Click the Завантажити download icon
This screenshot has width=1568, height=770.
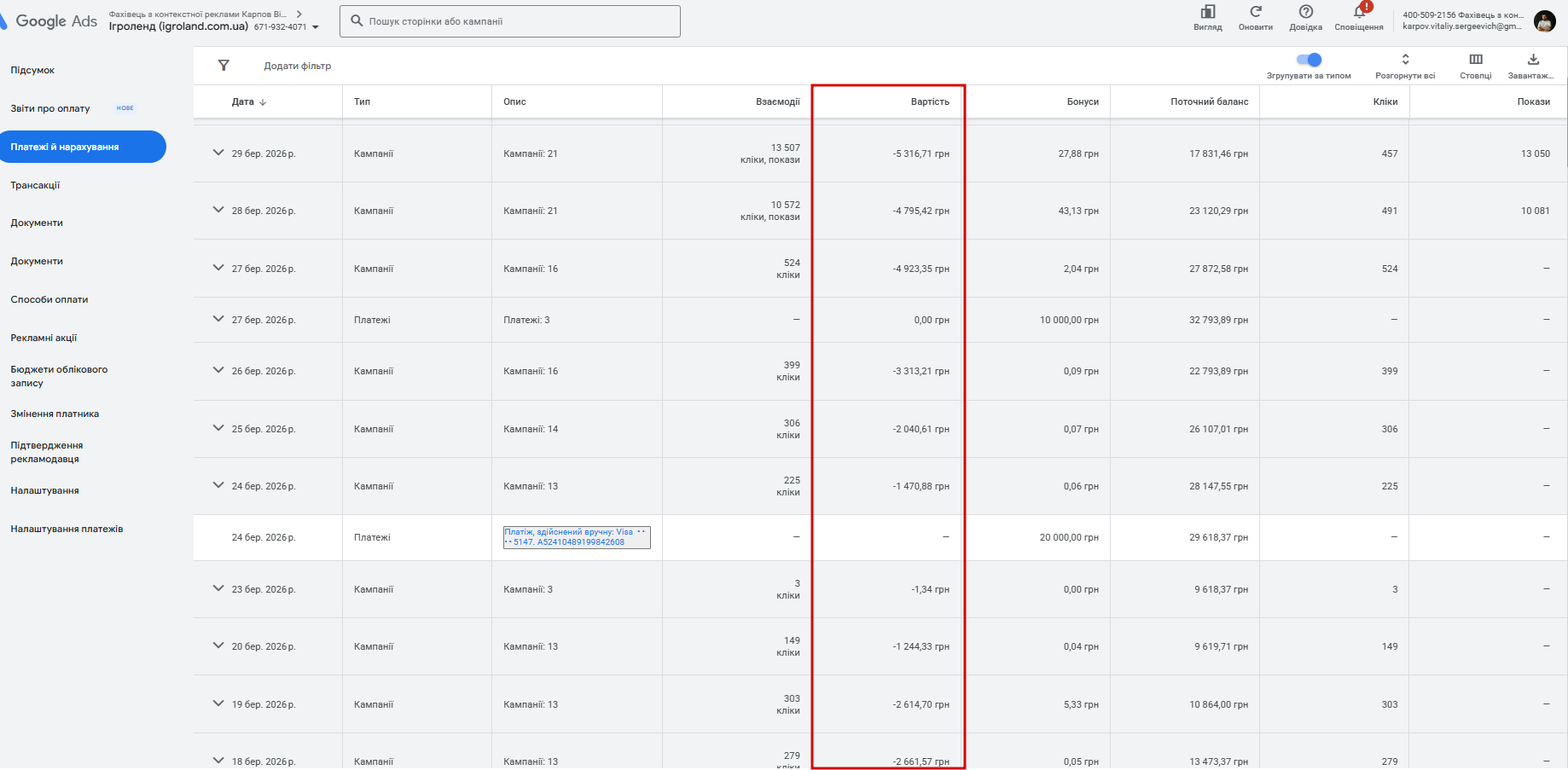click(x=1533, y=59)
